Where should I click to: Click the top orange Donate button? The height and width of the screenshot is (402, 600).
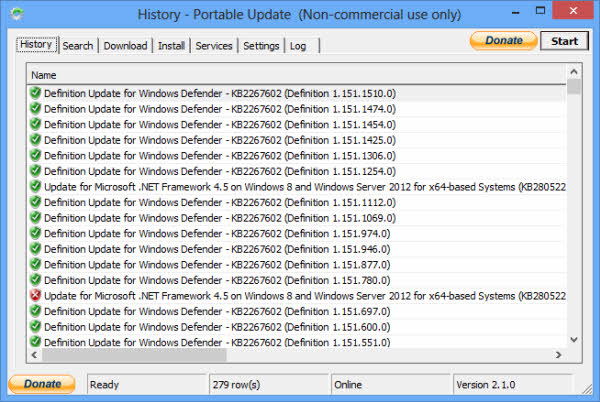504,41
